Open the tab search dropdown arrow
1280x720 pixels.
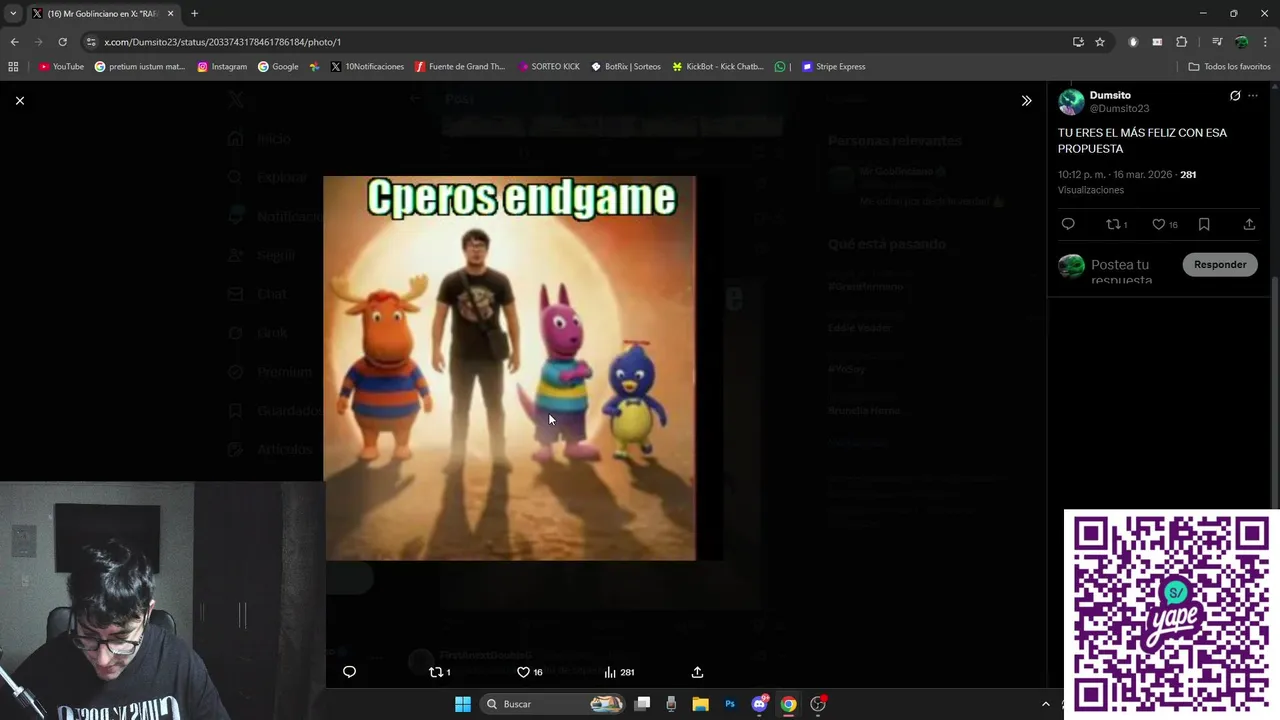click(12, 14)
